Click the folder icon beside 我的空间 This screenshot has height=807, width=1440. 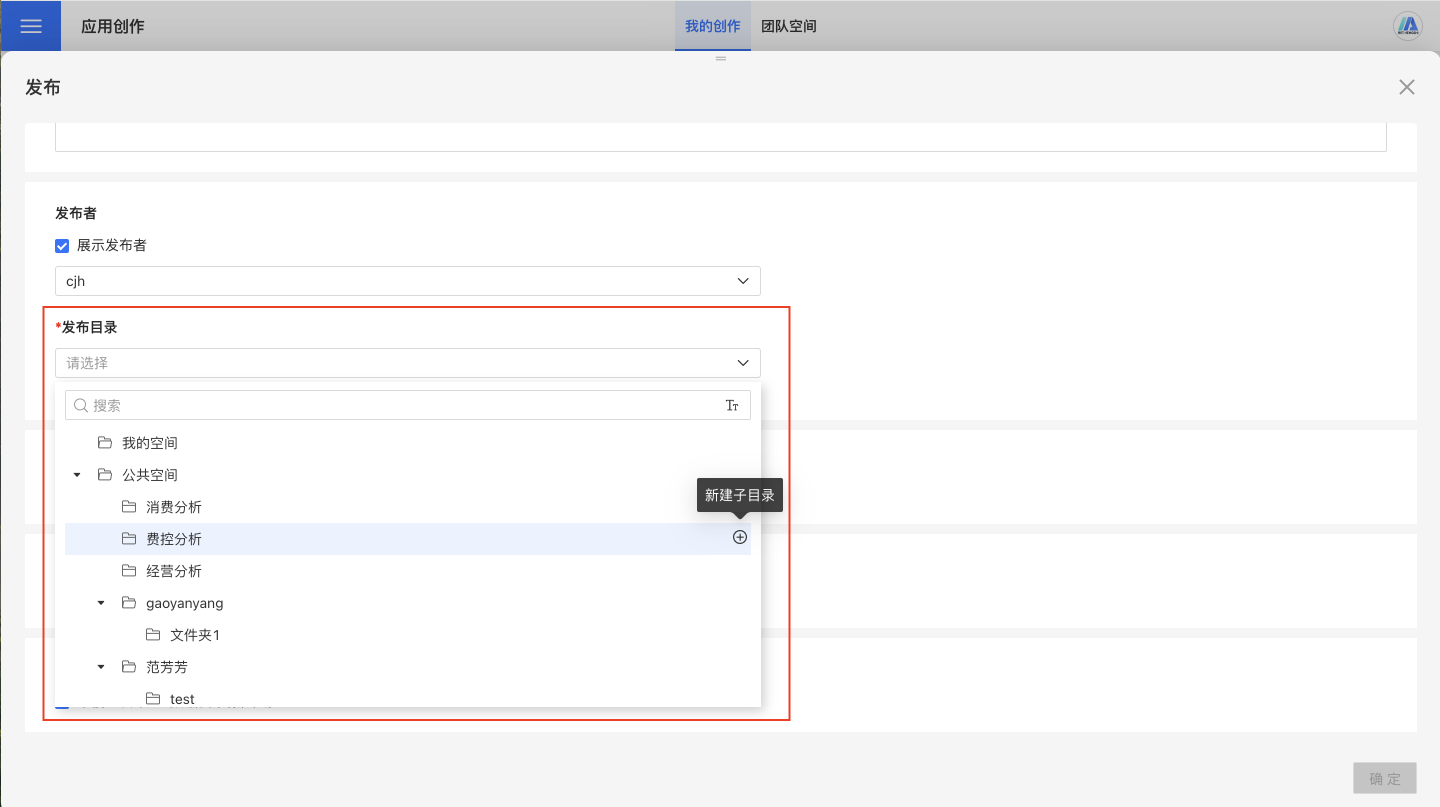point(105,443)
